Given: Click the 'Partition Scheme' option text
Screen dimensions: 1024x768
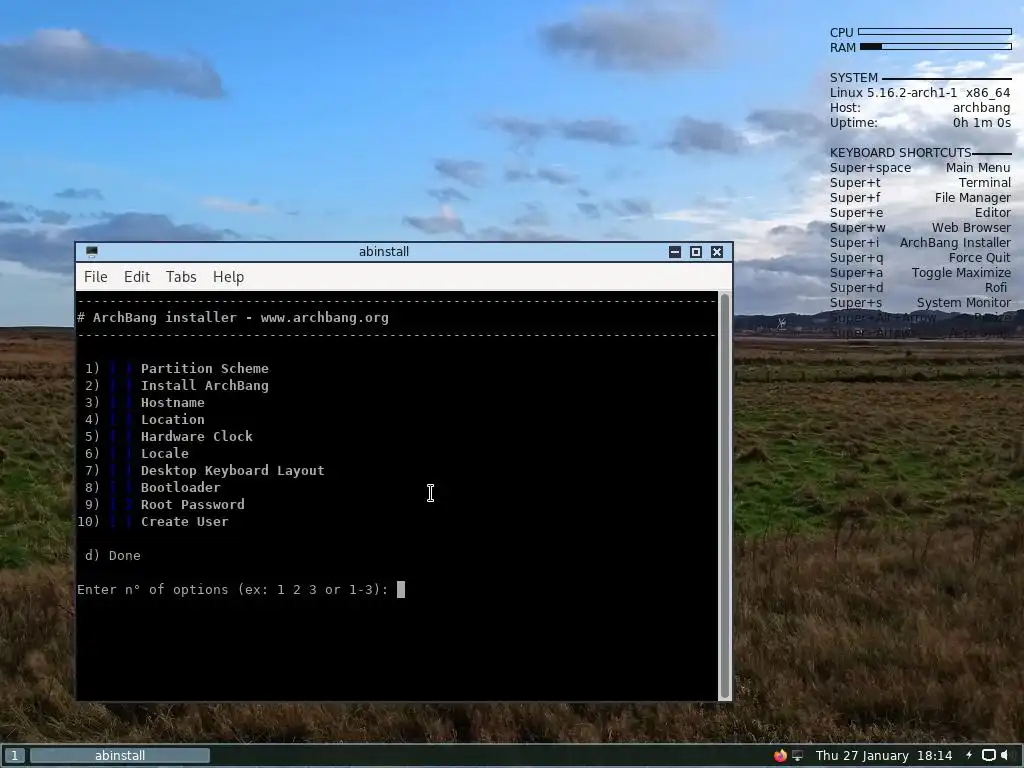Looking at the screenshot, I should (204, 368).
